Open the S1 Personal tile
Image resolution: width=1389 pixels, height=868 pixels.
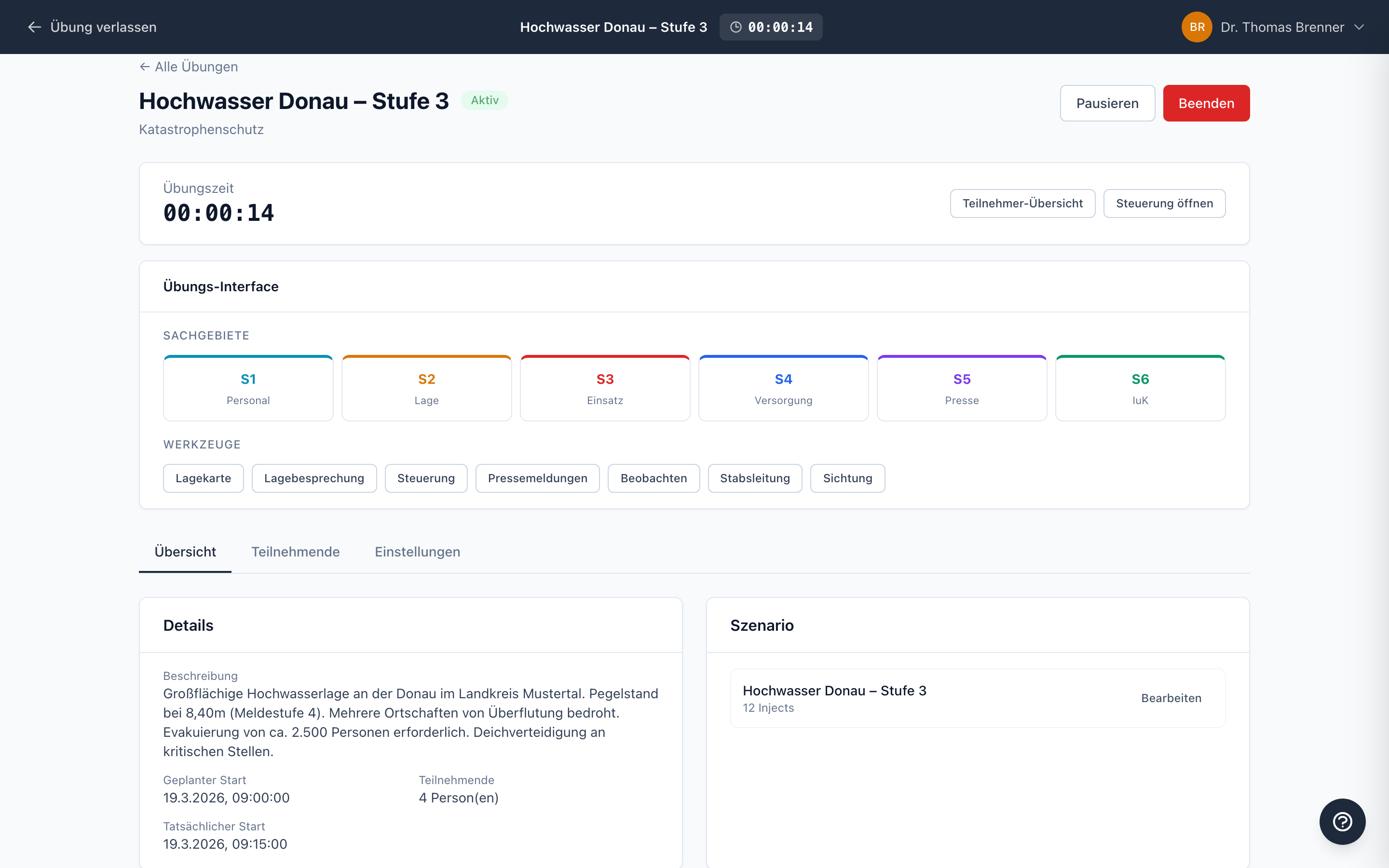tap(248, 389)
